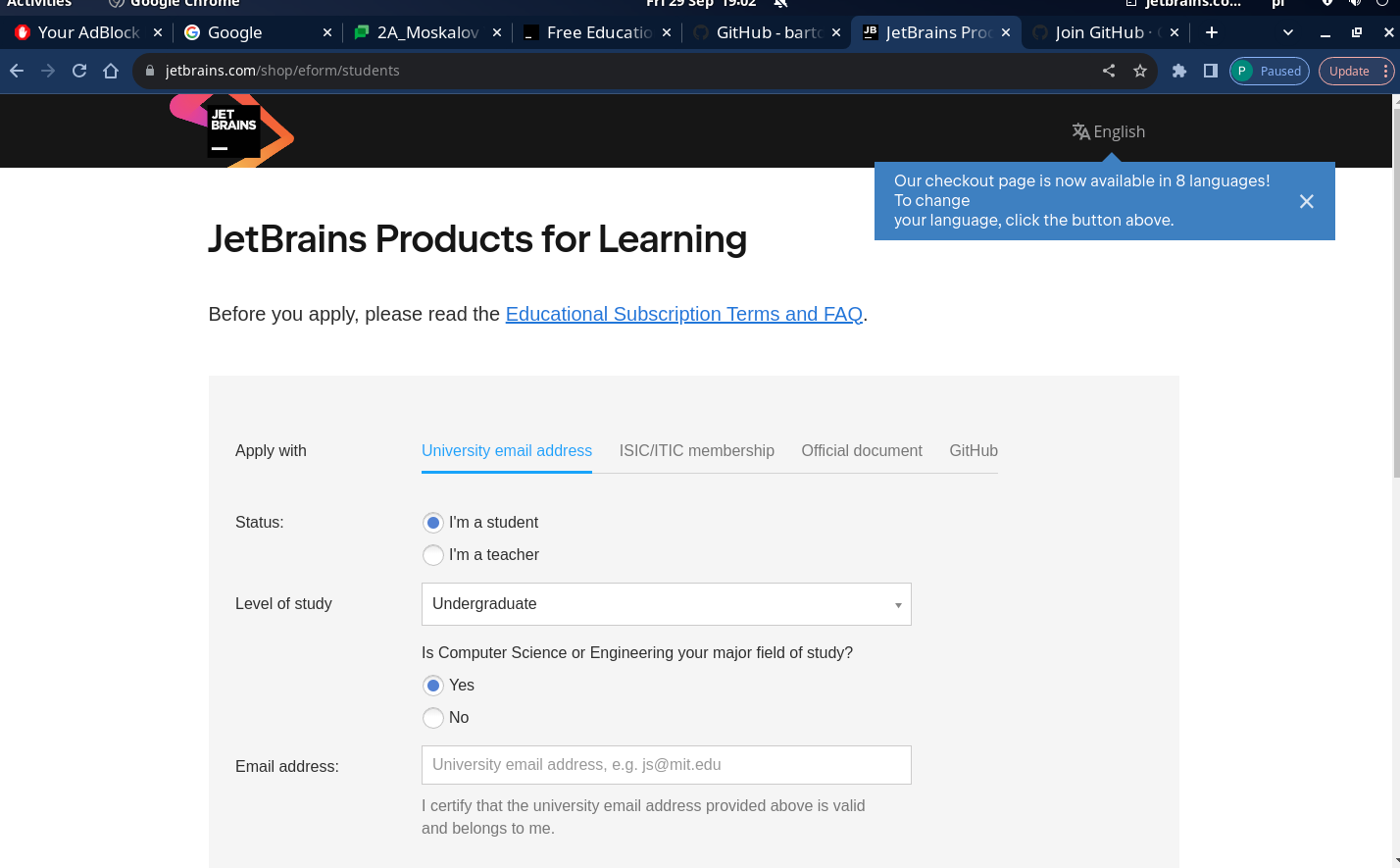Image resolution: width=1400 pixels, height=868 pixels.
Task: Close the 2A_Moskalov tab
Action: point(497,32)
